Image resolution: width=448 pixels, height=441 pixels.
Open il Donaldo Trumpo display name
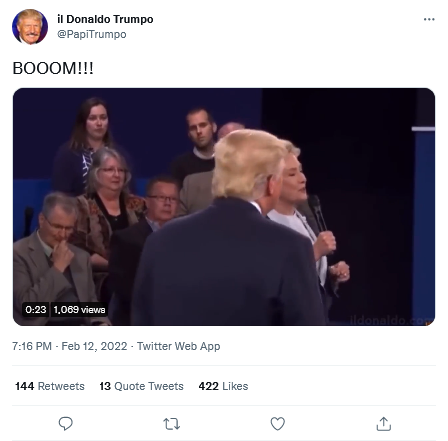105,19
